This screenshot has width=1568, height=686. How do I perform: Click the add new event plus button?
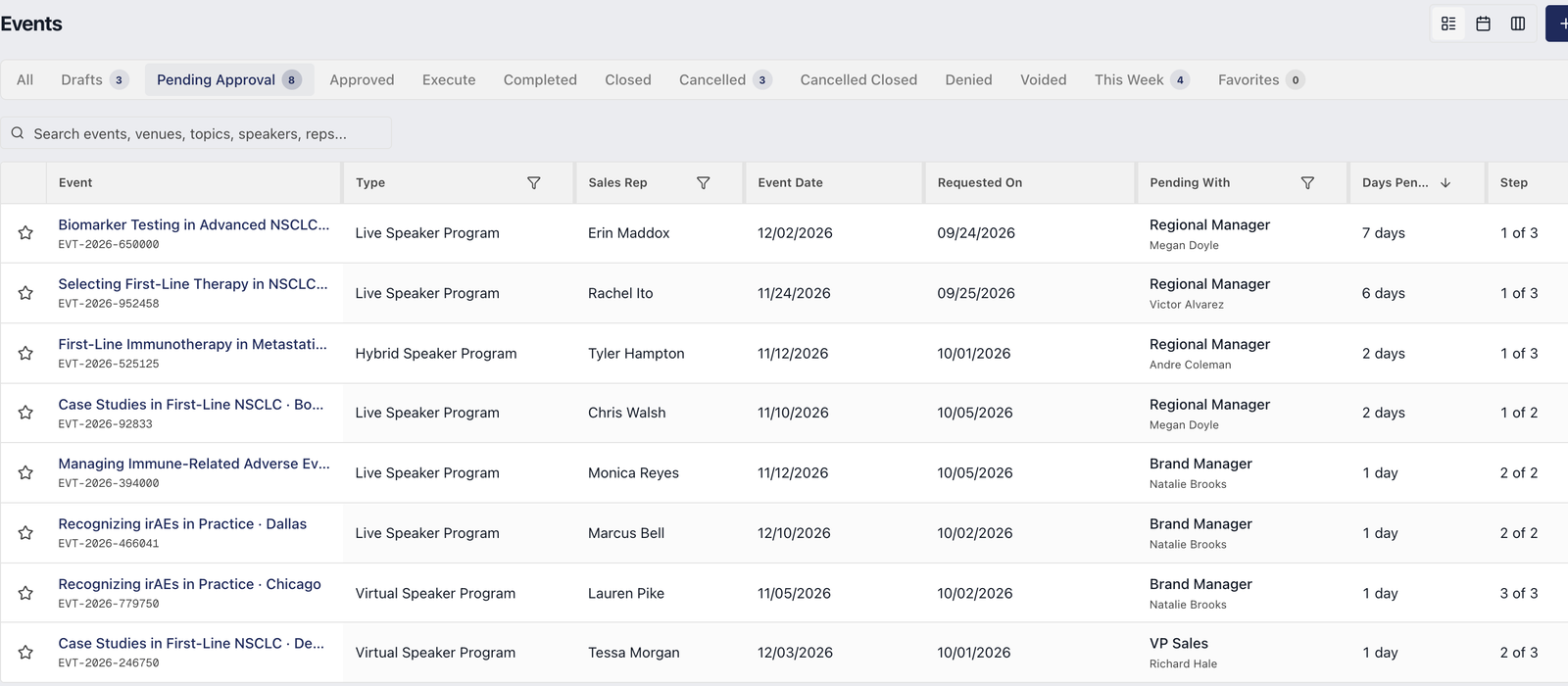point(1558,24)
